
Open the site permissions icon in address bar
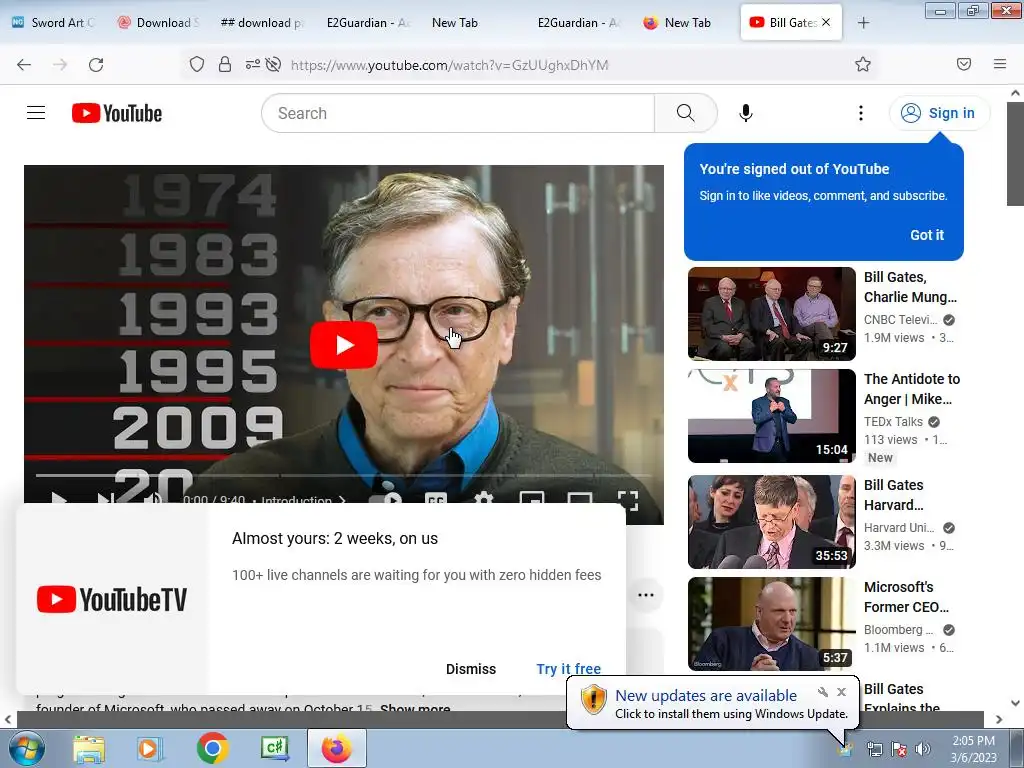[252, 64]
